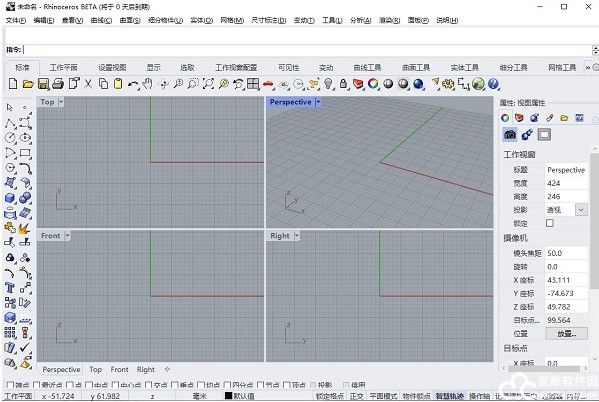Select the Pan hand tool
Viewport: 599px width, 402px height.
point(147,84)
